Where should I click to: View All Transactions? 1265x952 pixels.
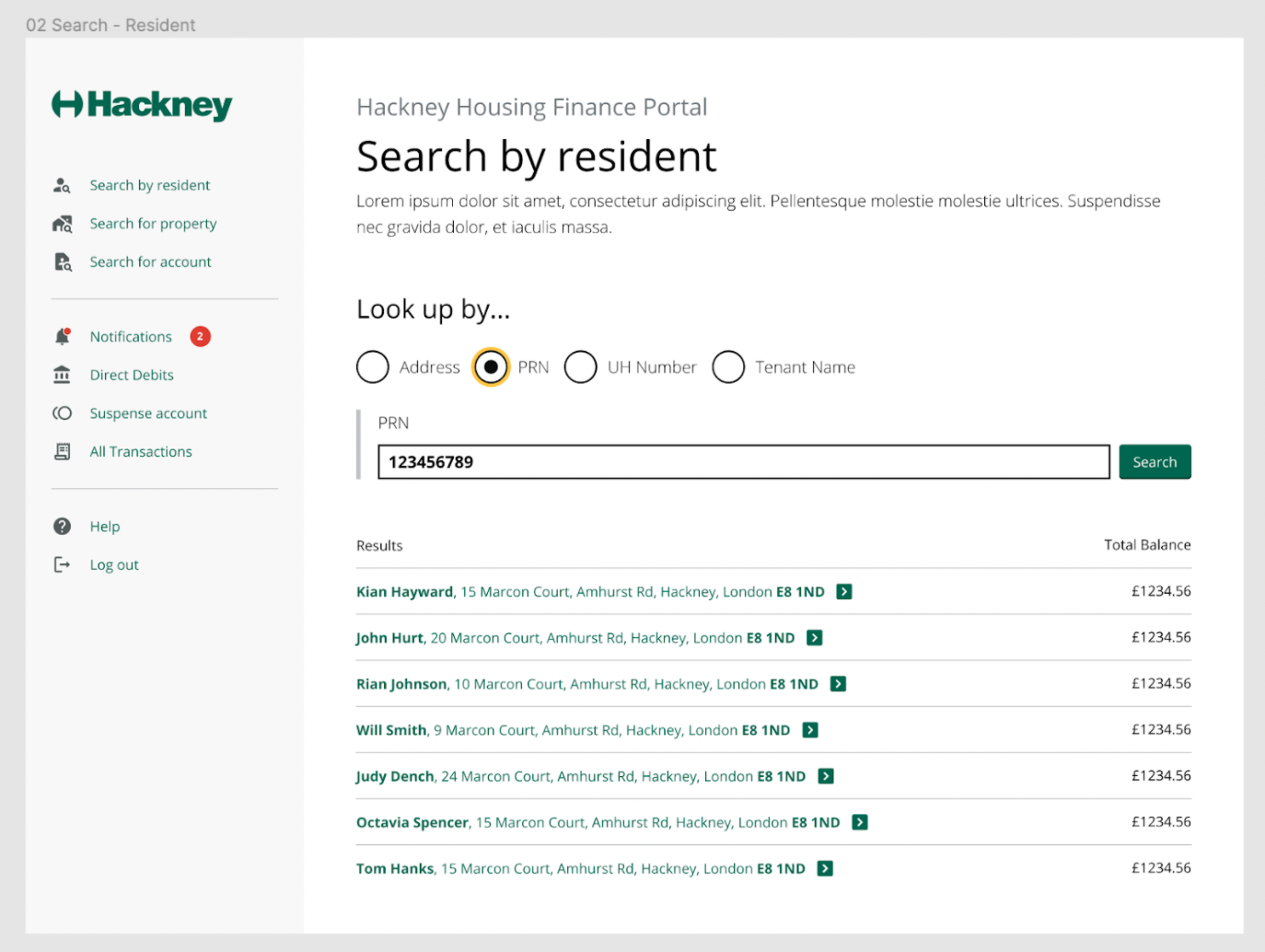[141, 452]
